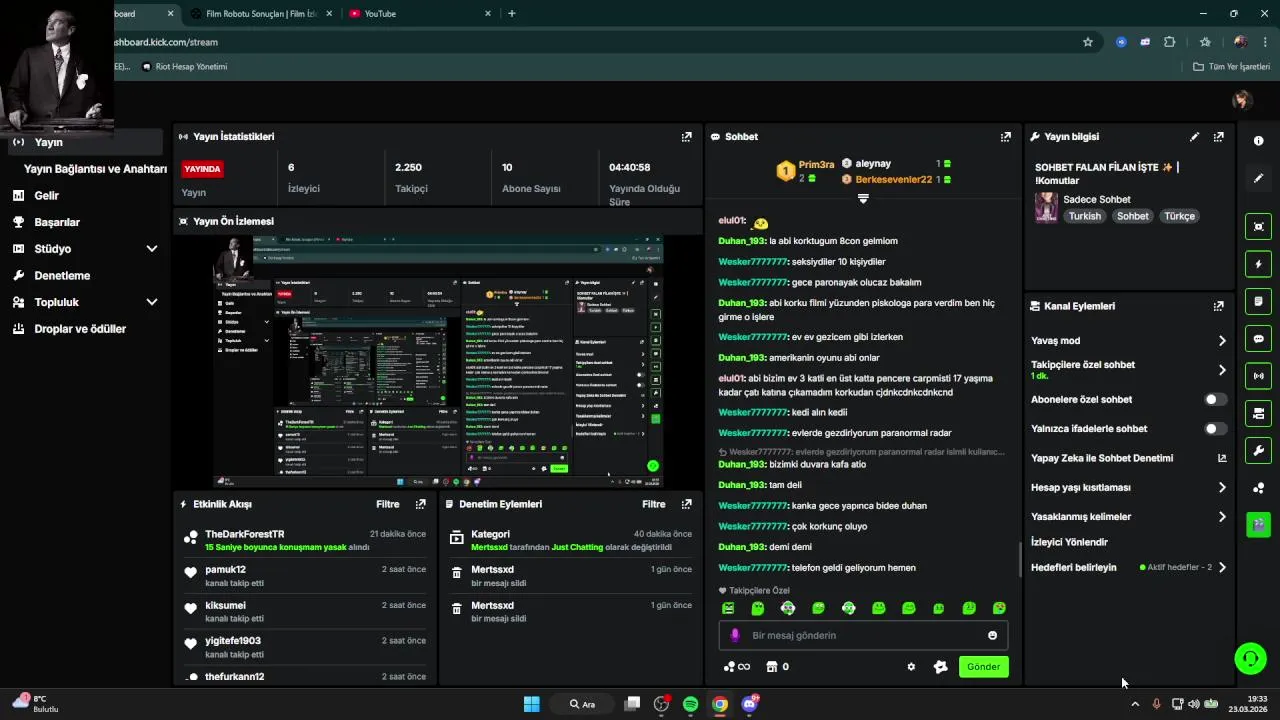Toggle Yalnızca ifadelerle sohbet switch
The image size is (1280, 720).
1215,429
